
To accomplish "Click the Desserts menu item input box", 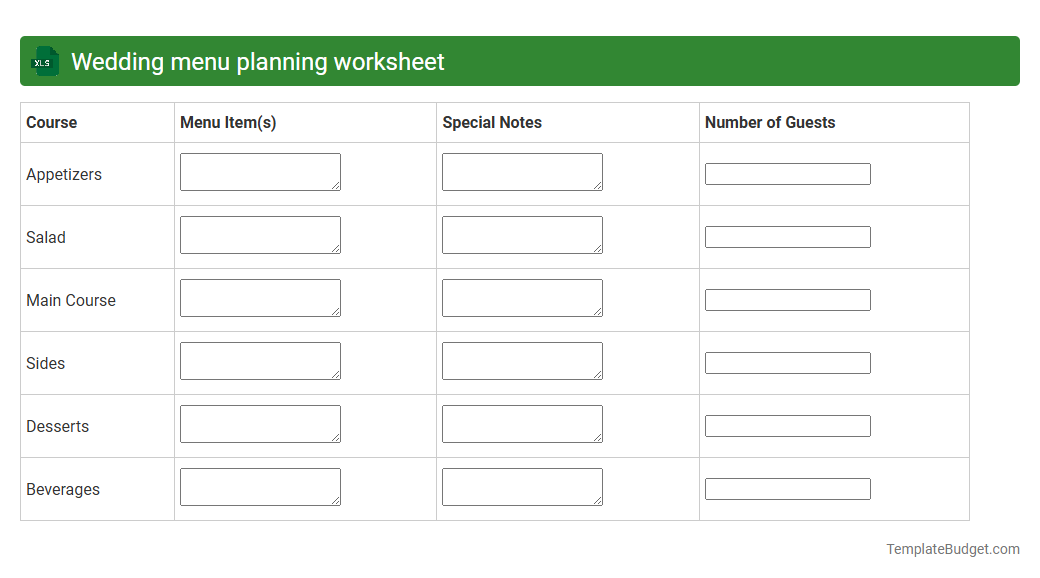I will tap(260, 423).
